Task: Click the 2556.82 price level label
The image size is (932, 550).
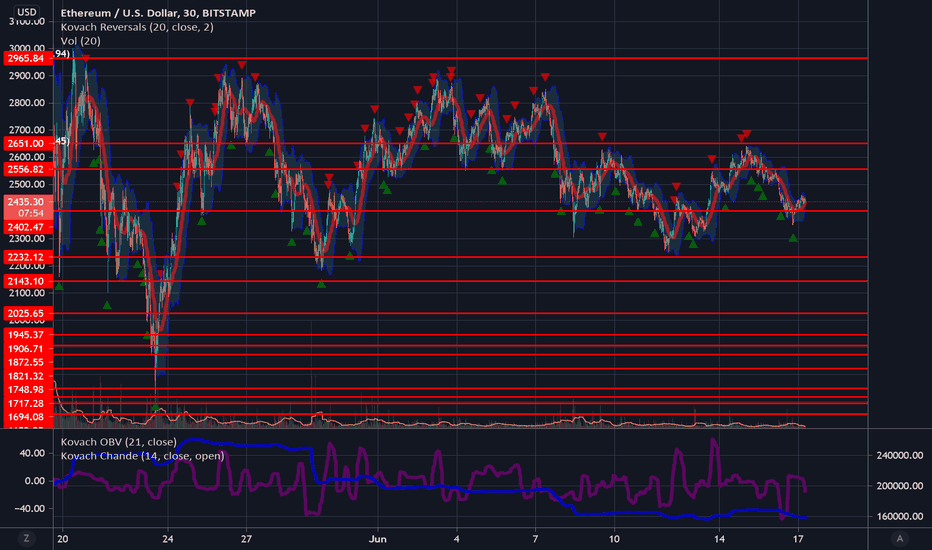Action: [26, 169]
